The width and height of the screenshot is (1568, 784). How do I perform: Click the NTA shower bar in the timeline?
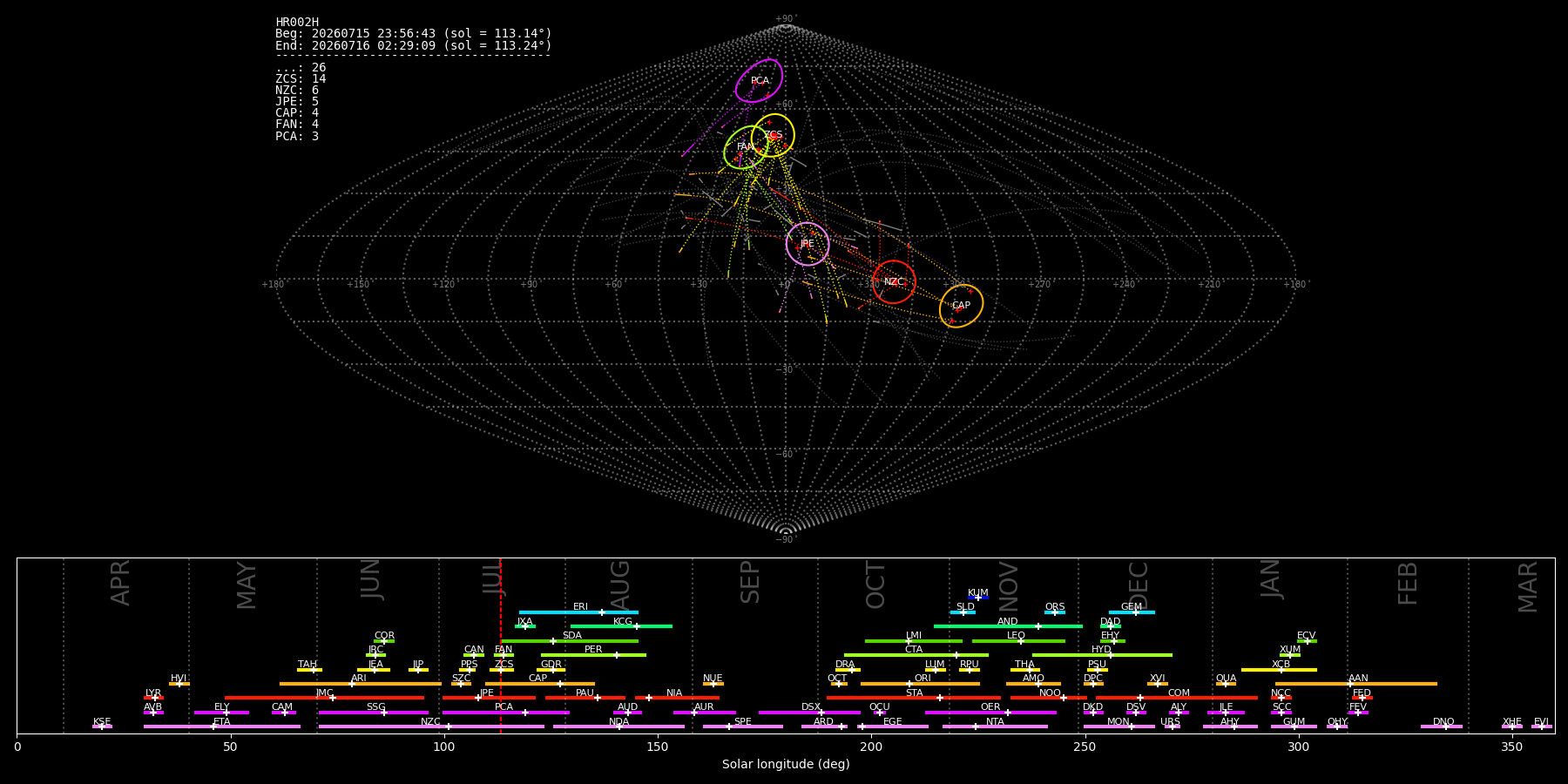point(995,727)
